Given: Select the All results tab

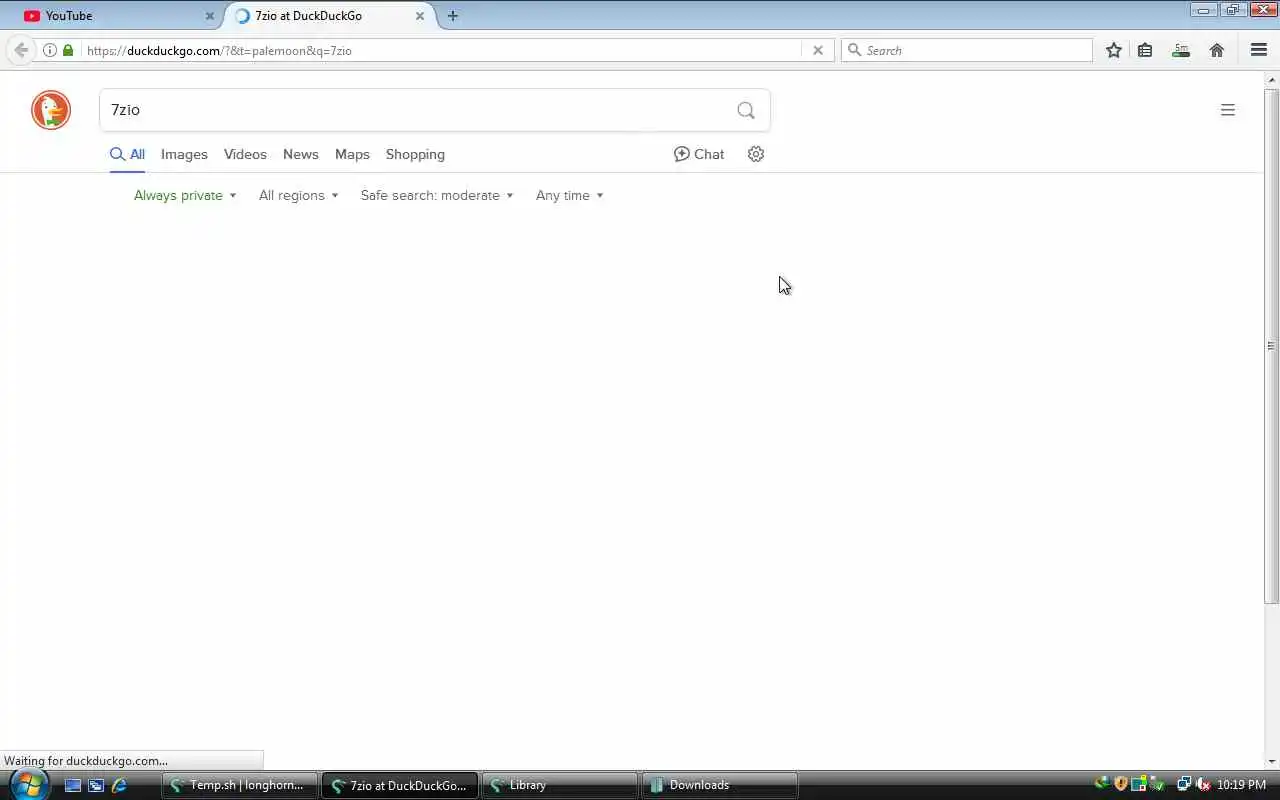Looking at the screenshot, I should (127, 154).
